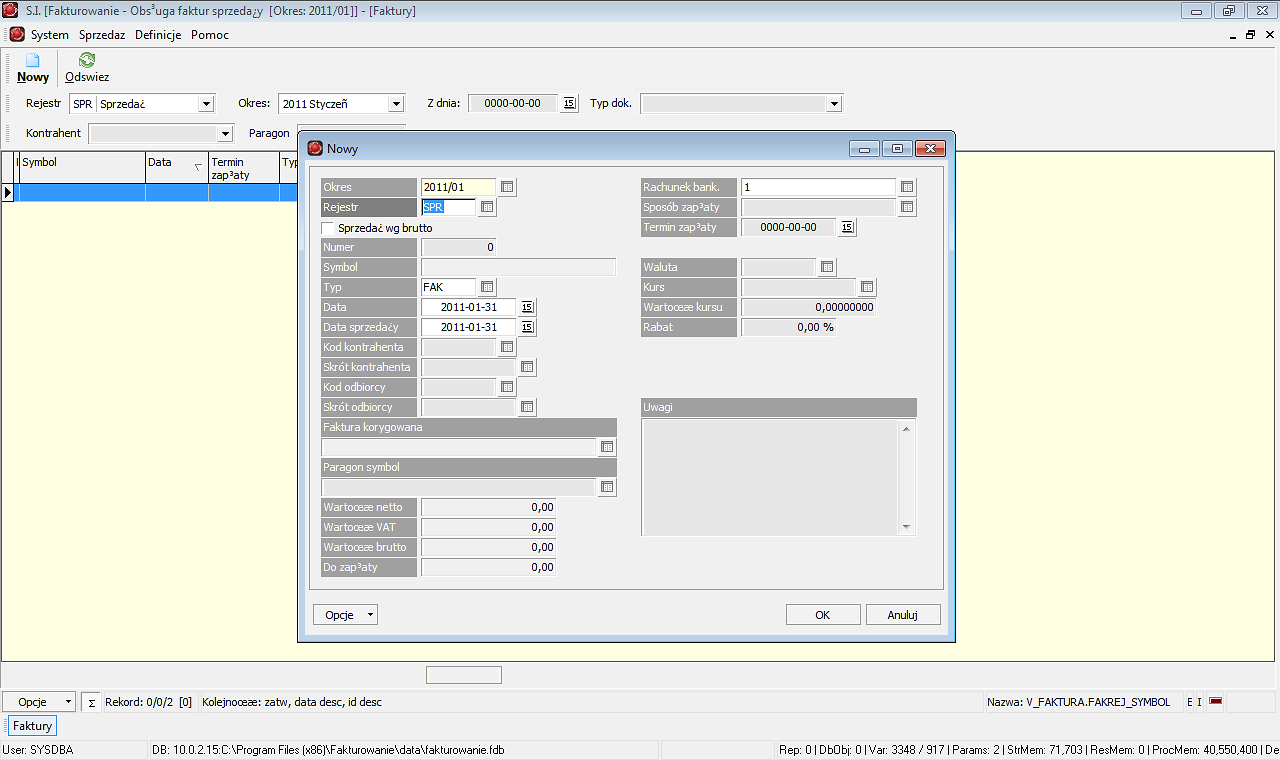Expand the Okres 2011 Styczeń dropdown
Screen dimensions: 1280x760
click(x=396, y=103)
